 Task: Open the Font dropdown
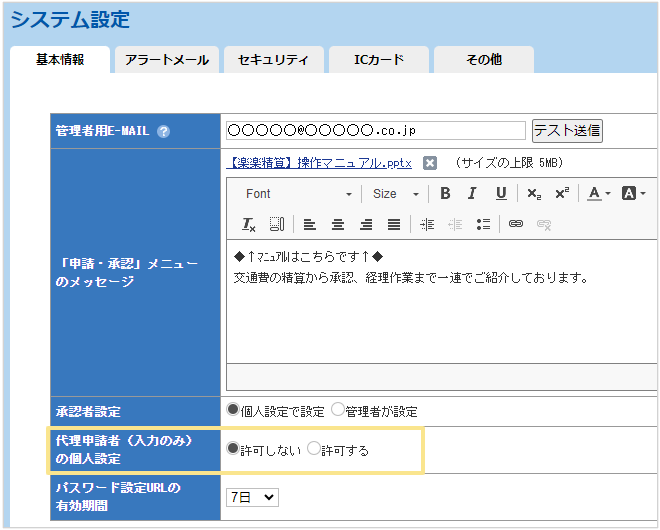pyautogui.click(x=297, y=194)
